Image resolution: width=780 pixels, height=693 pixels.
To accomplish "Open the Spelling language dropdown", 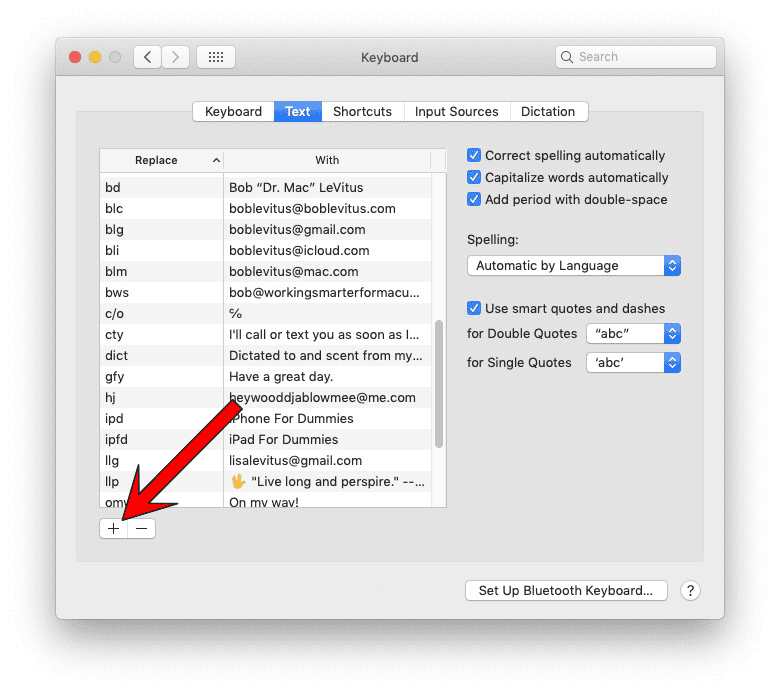I will pyautogui.click(x=573, y=266).
